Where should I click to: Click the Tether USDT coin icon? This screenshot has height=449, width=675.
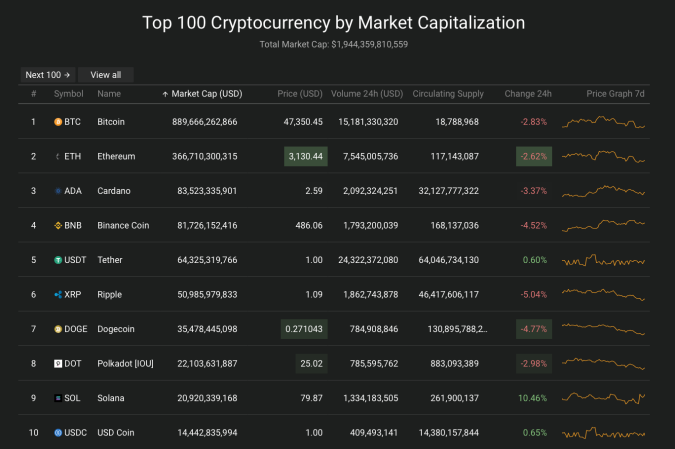[x=58, y=260]
